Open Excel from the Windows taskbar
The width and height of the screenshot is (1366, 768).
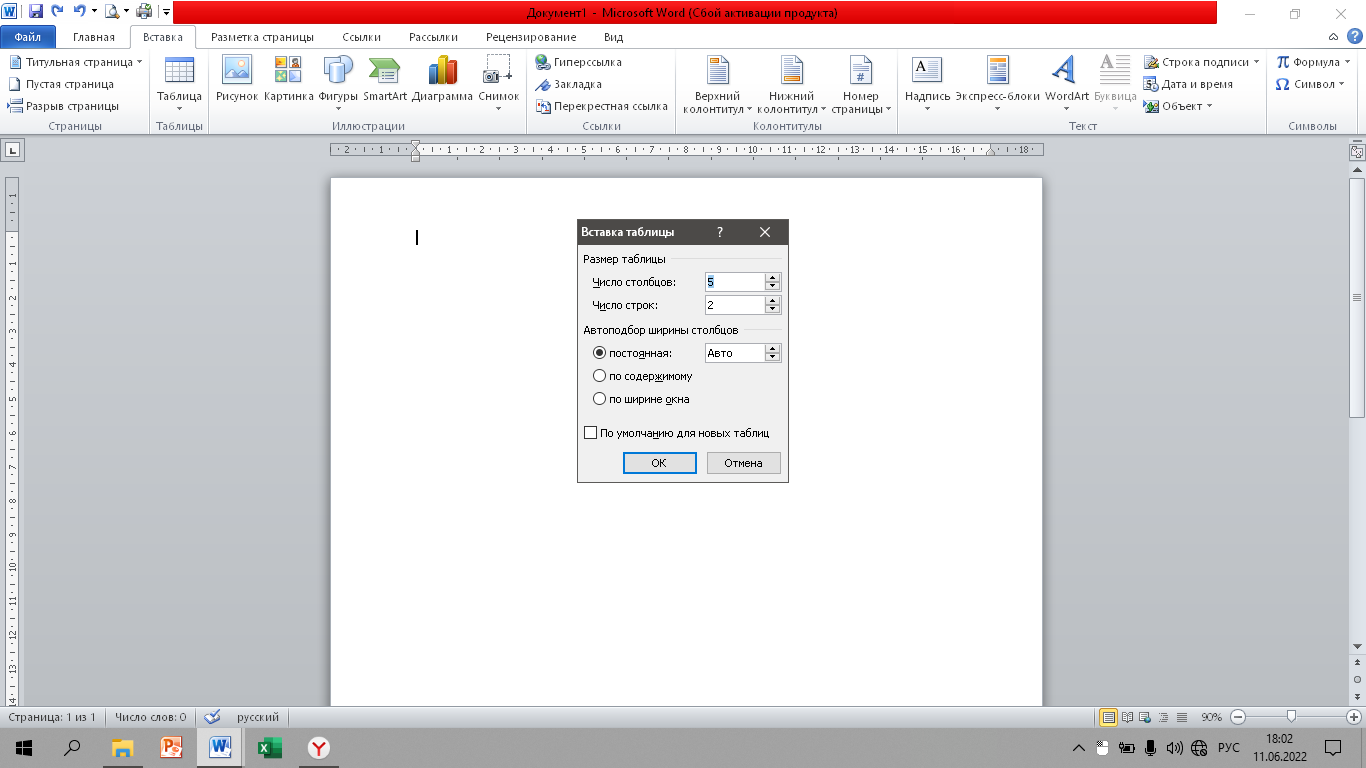pos(269,747)
